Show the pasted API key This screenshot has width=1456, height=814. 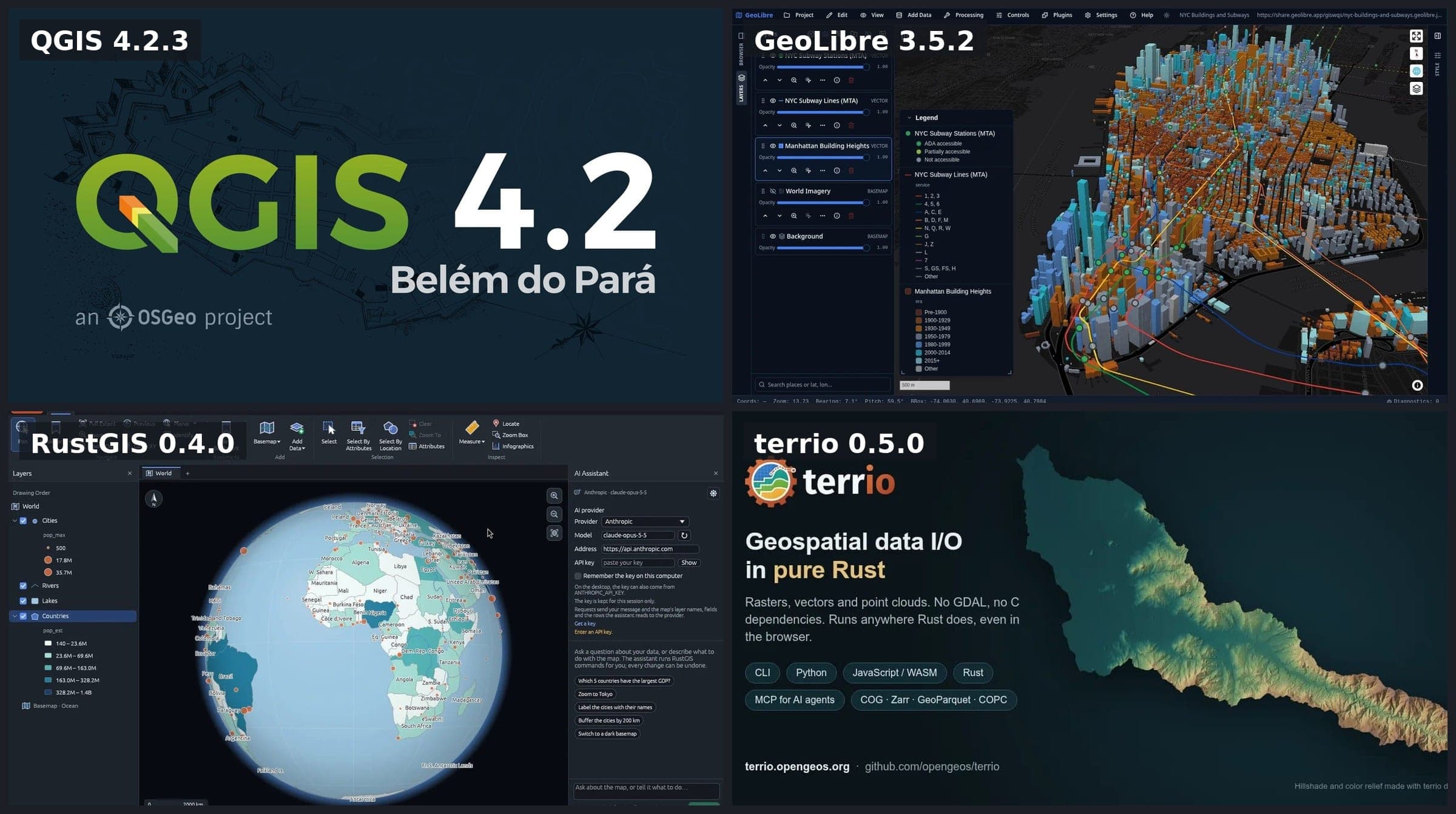pyautogui.click(x=689, y=563)
